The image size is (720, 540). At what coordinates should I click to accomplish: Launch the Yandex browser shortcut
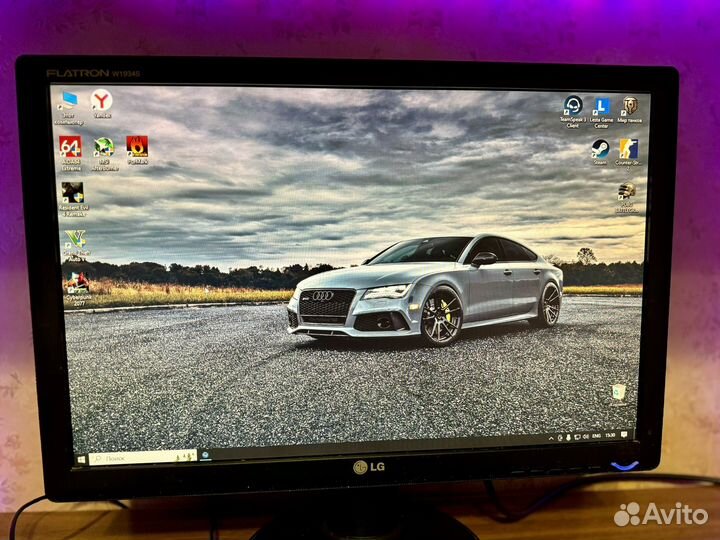[101, 104]
